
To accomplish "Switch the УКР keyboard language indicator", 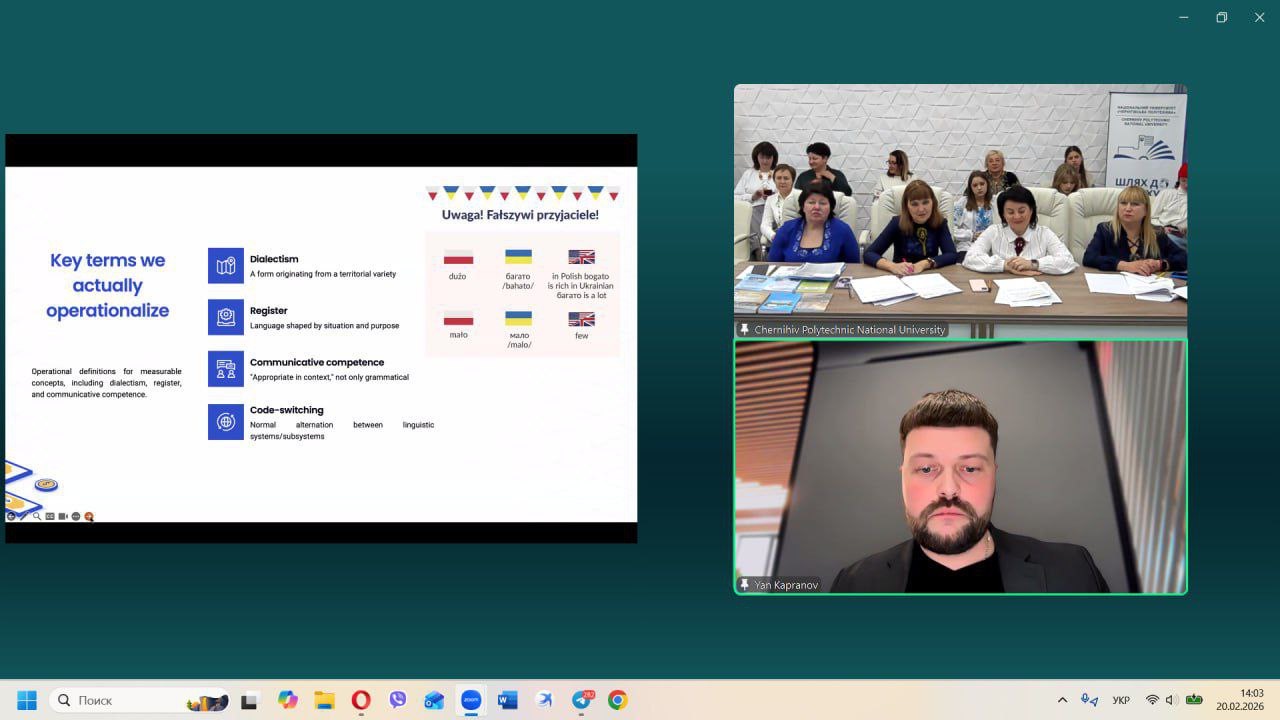I will (1121, 700).
